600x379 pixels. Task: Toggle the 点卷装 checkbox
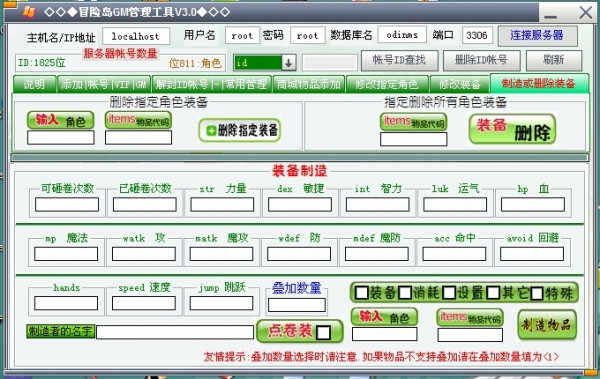tap(324, 333)
